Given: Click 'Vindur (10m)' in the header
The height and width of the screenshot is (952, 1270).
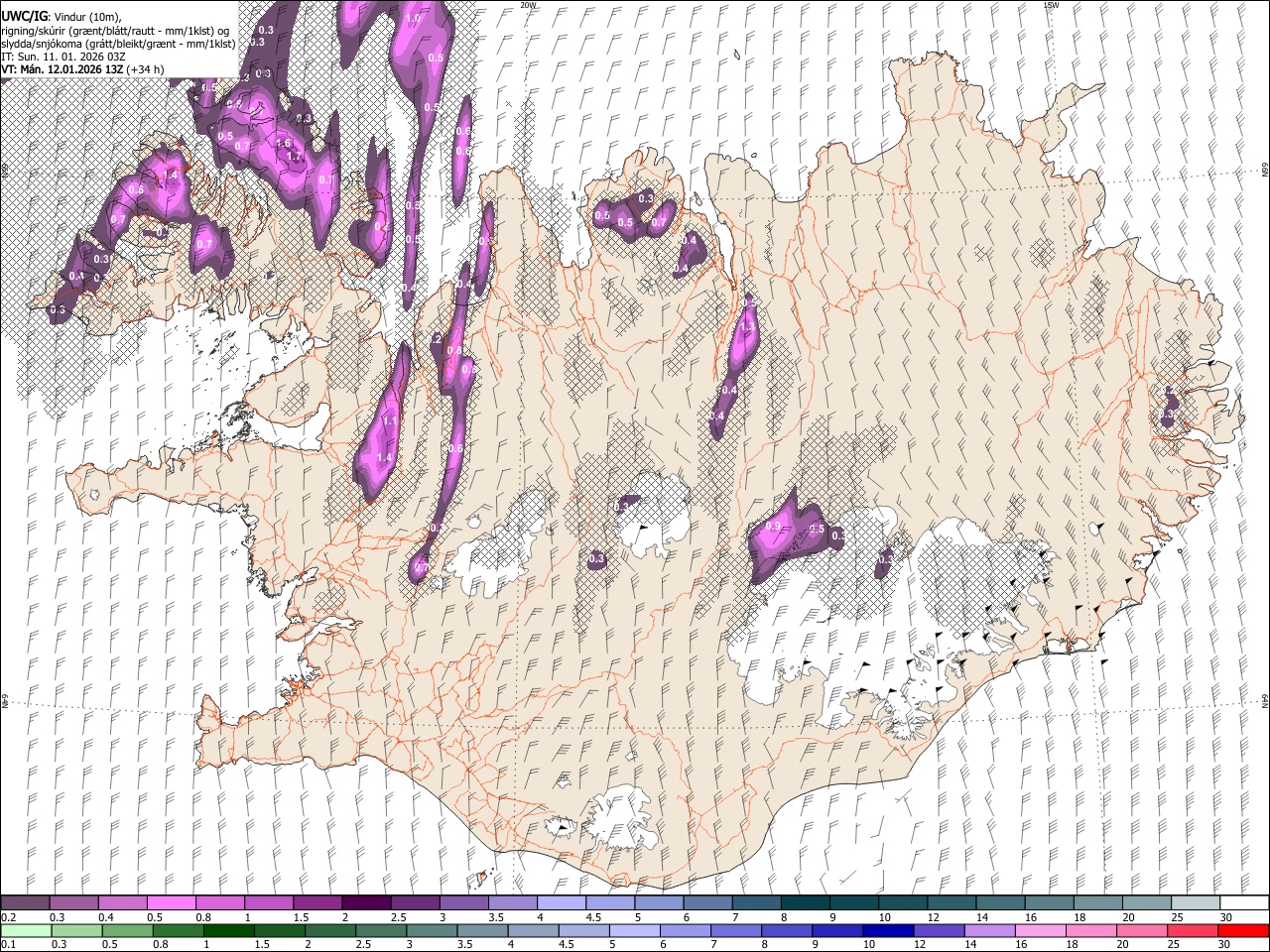Looking at the screenshot, I should click(x=89, y=17).
